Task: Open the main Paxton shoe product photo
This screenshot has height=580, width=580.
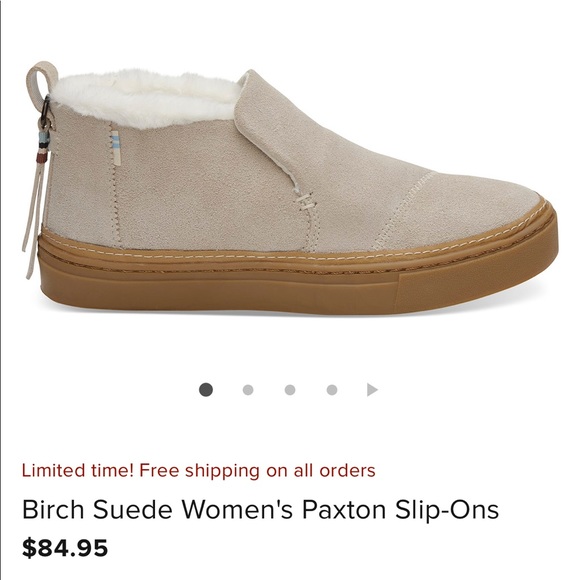Action: coord(290,189)
